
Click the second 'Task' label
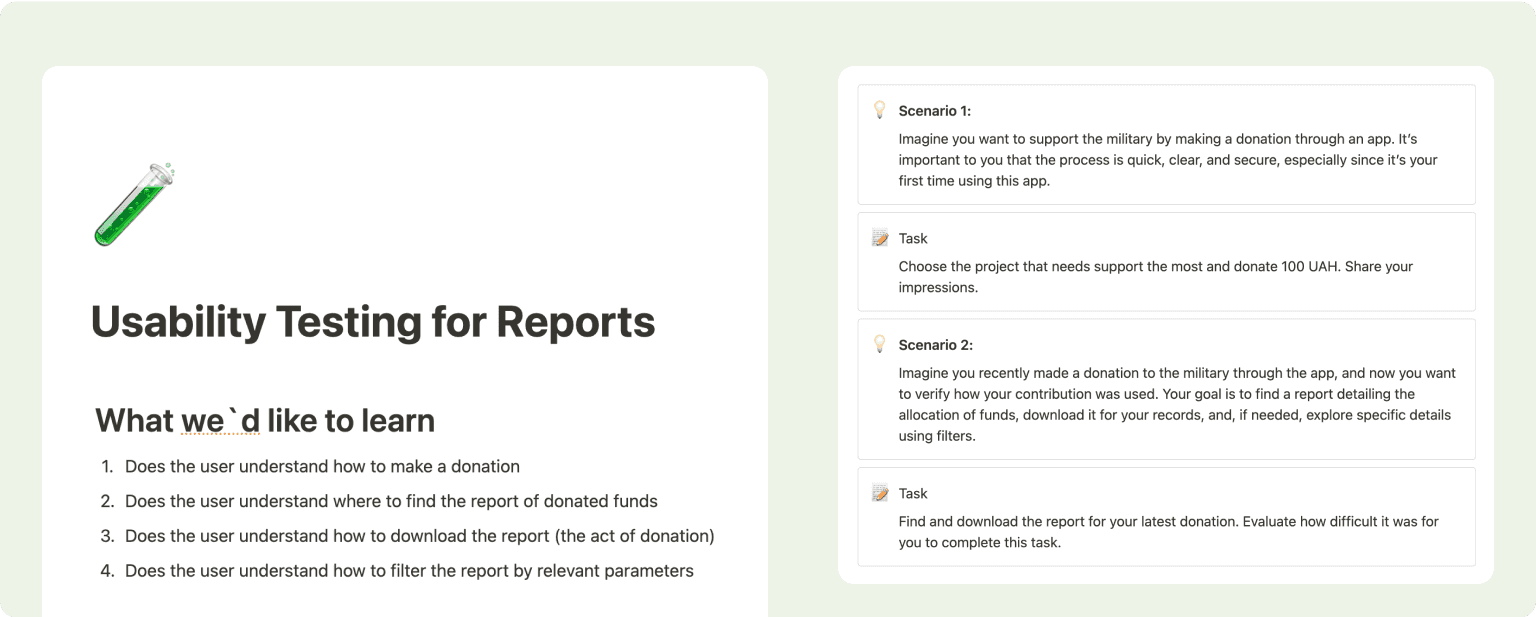913,494
